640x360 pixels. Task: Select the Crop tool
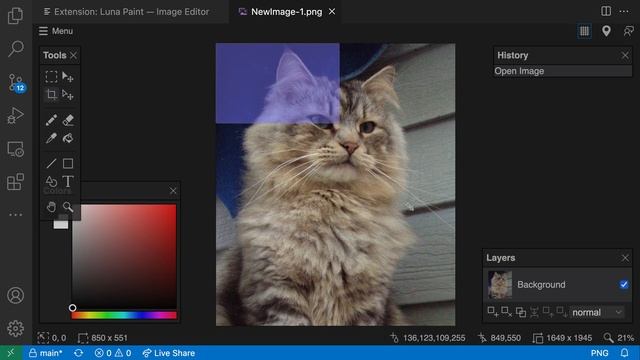(51, 95)
